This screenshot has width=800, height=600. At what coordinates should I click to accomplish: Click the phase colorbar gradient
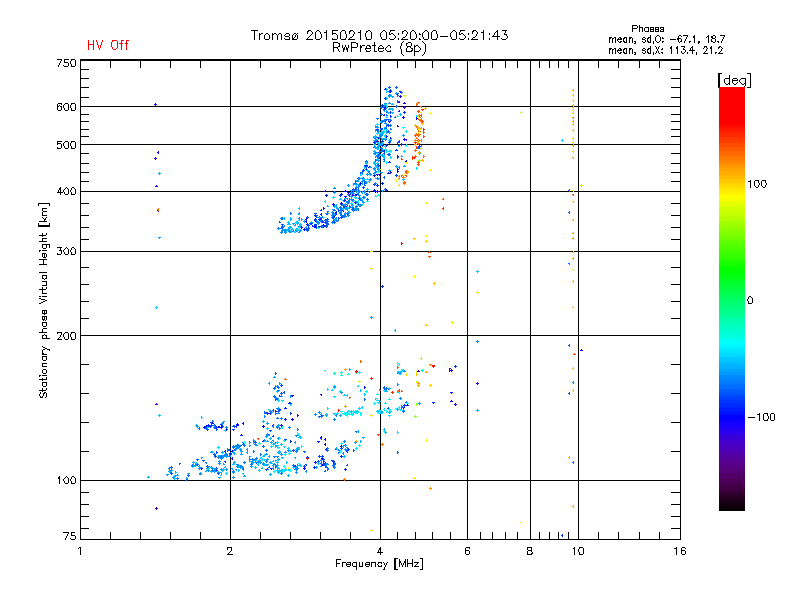tap(732, 298)
